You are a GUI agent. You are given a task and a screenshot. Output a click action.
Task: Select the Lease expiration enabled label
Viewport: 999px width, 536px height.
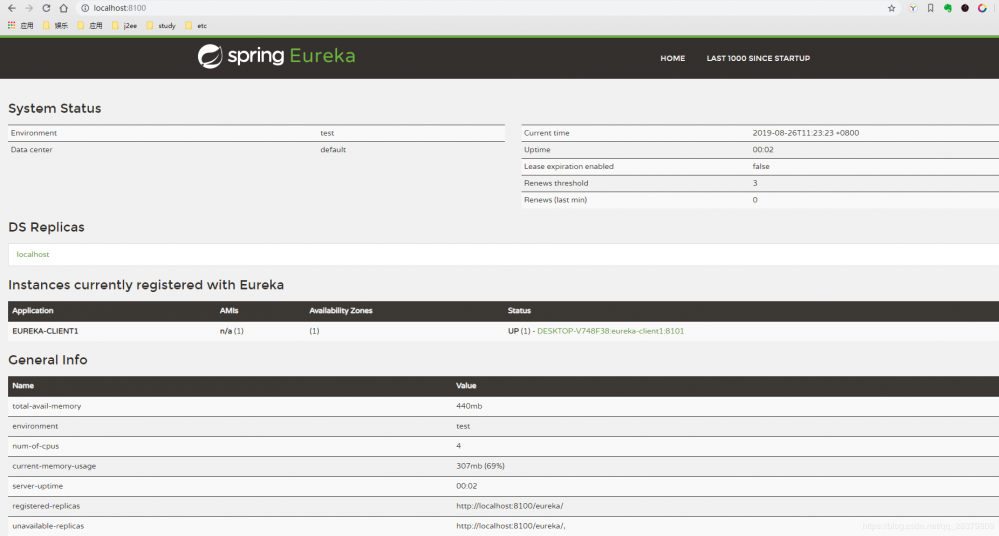(x=568, y=166)
